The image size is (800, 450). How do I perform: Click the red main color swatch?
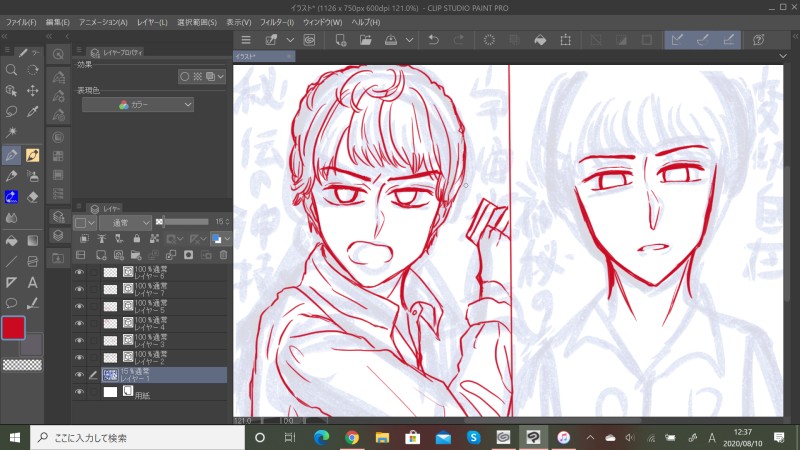click(13, 328)
